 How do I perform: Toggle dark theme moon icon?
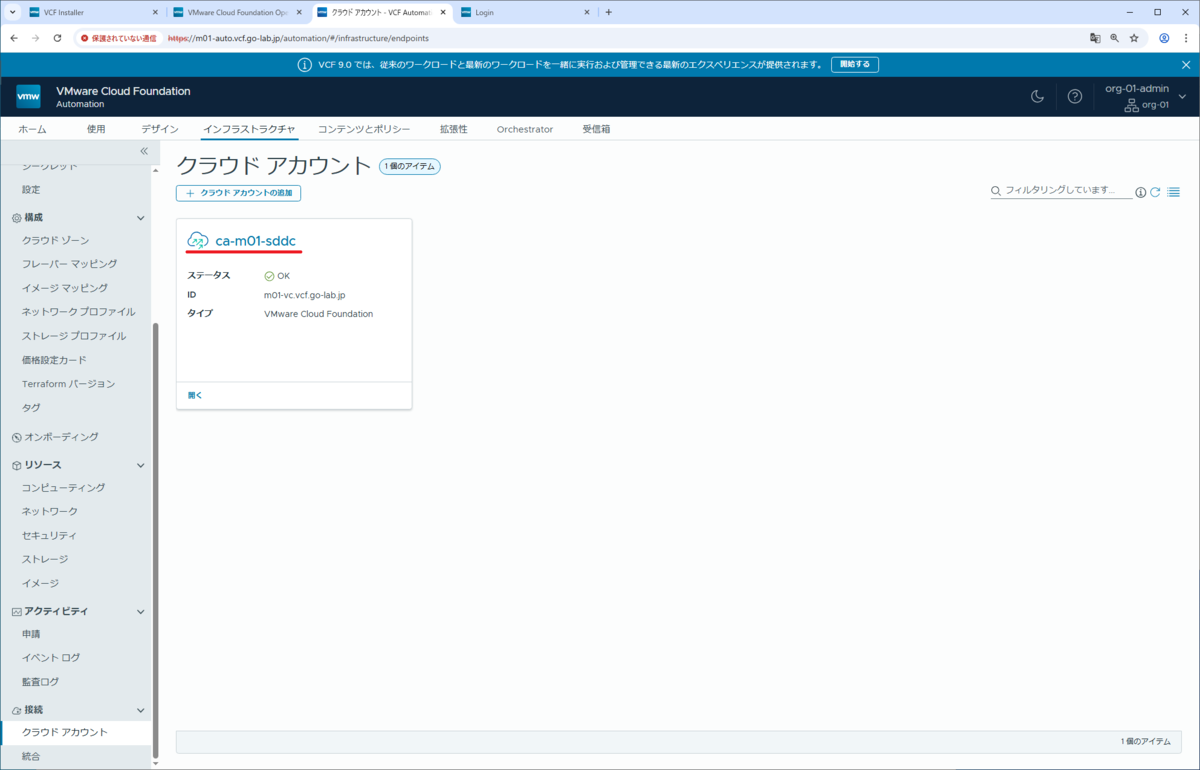coord(1037,96)
